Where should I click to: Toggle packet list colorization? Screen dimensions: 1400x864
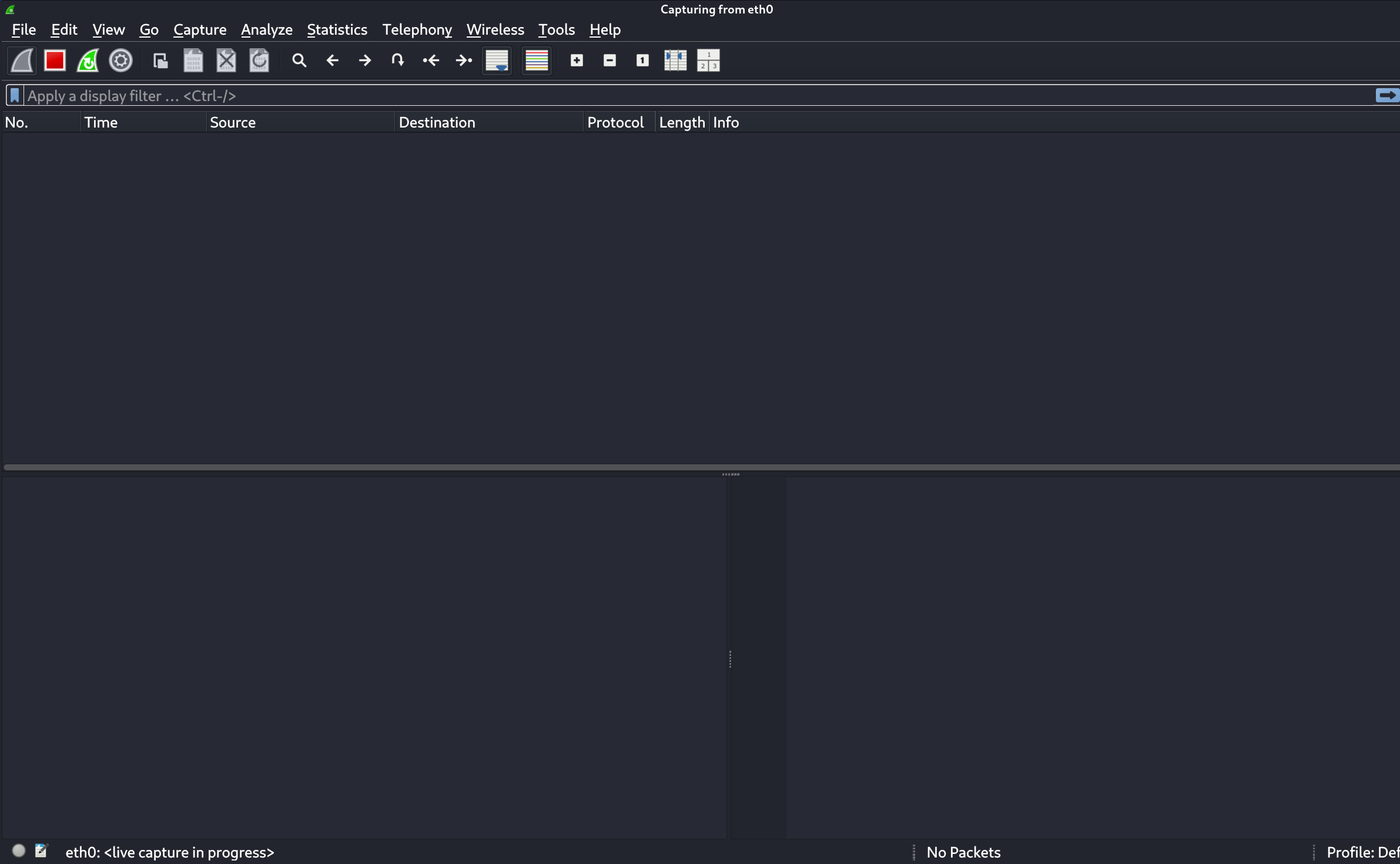tap(537, 61)
